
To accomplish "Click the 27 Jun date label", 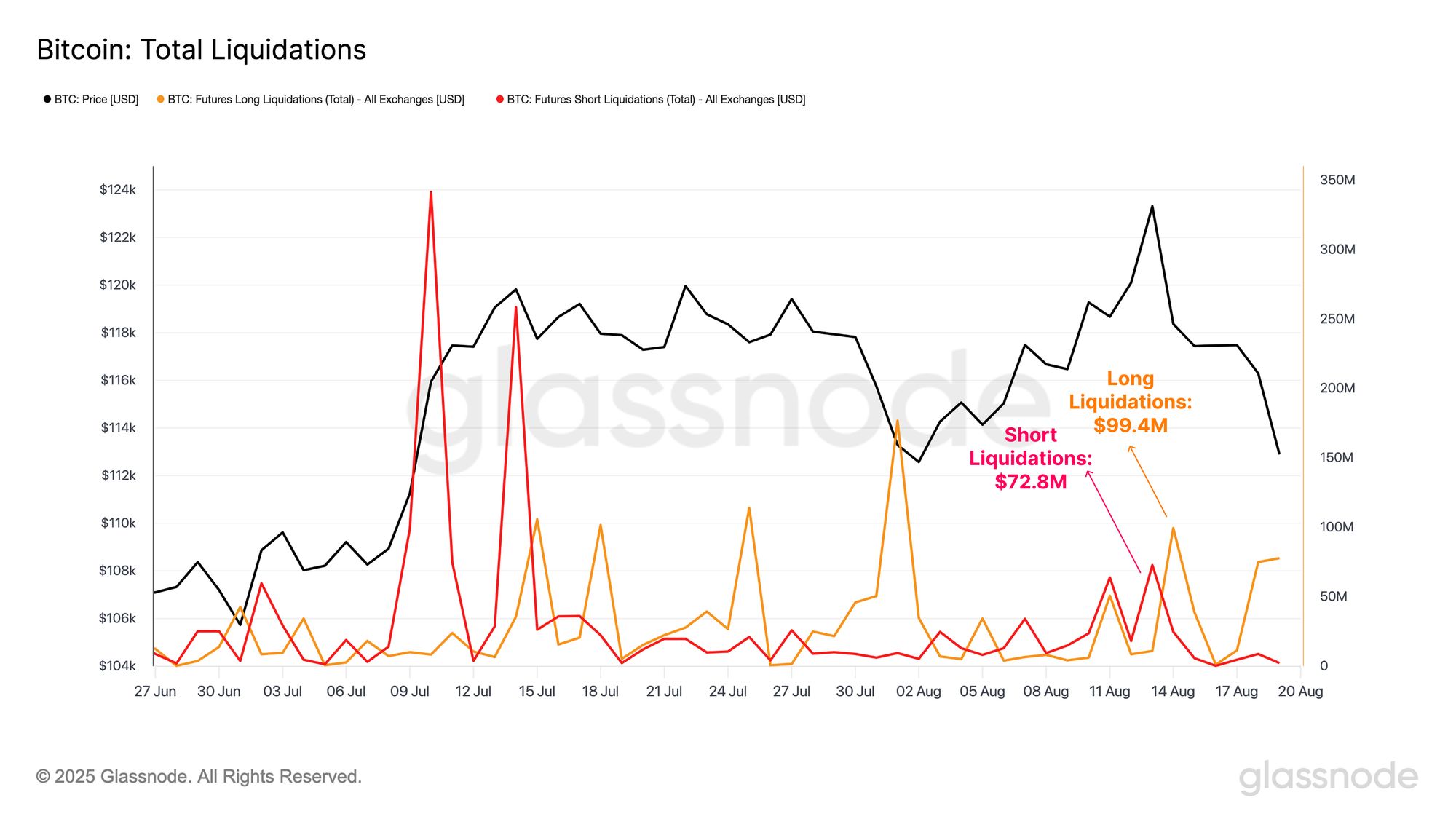I will [155, 691].
